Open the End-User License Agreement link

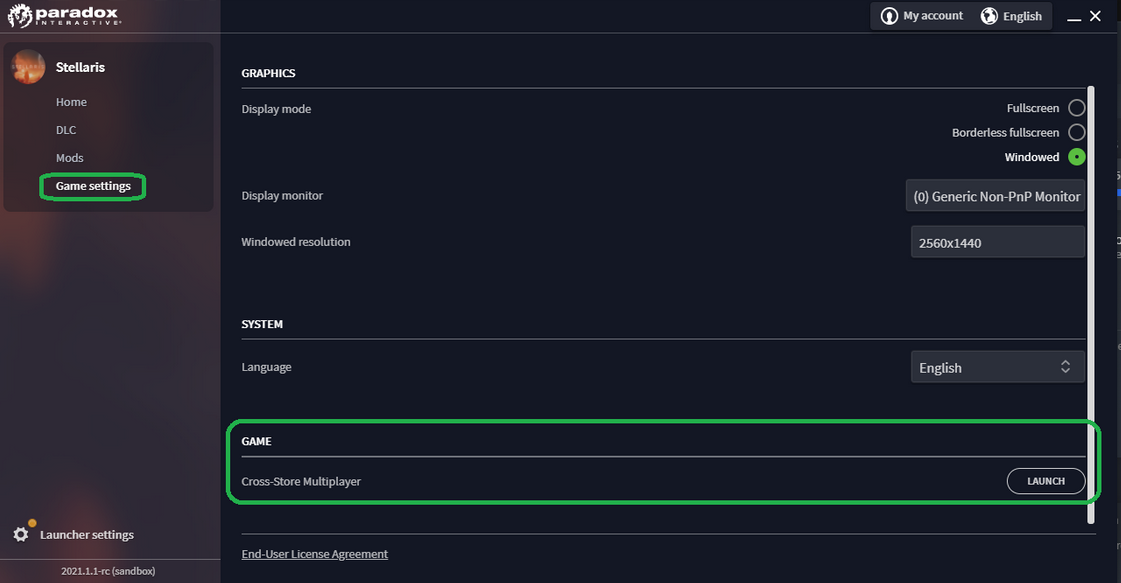pos(315,554)
